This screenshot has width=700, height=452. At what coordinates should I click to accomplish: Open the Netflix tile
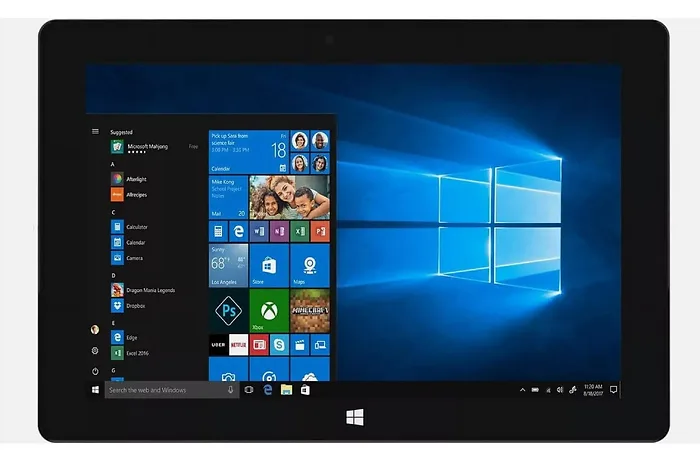tap(238, 345)
